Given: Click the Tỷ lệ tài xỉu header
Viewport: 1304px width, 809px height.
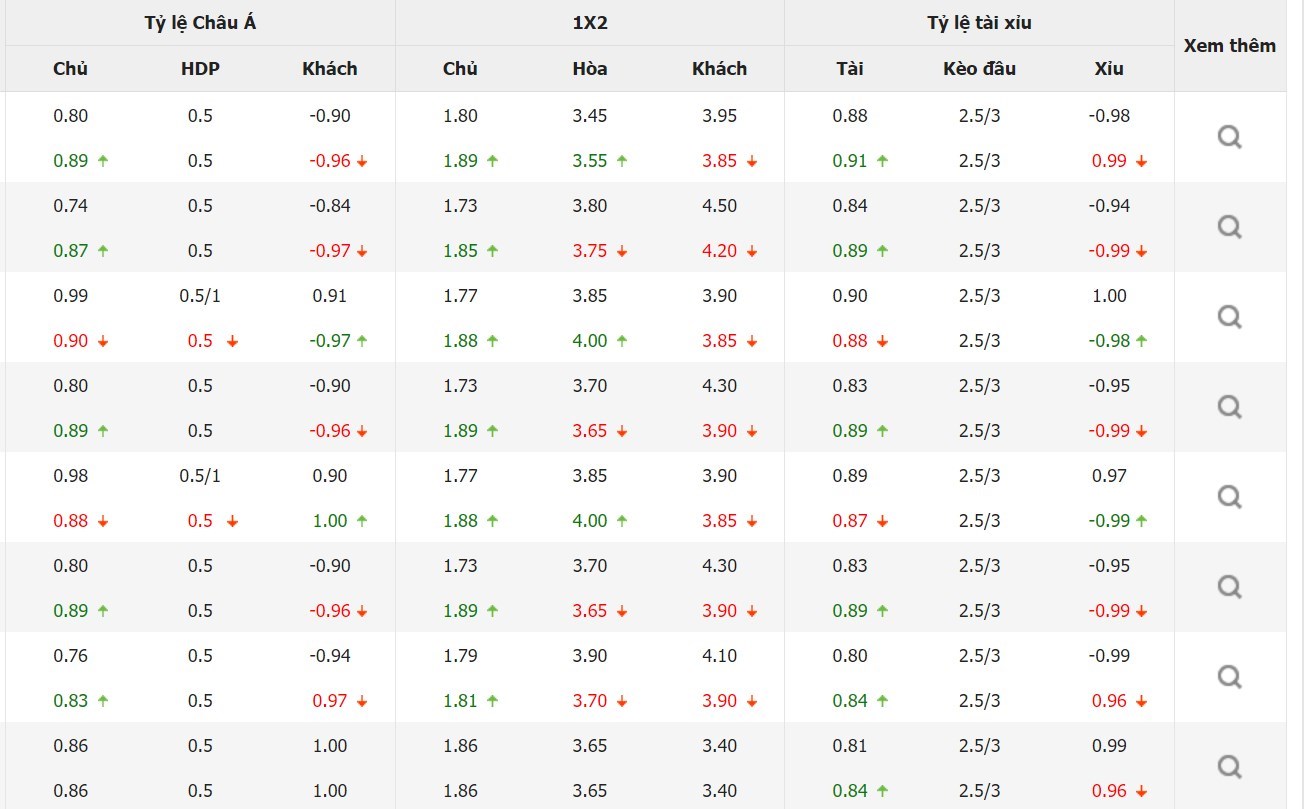Looking at the screenshot, I should 979,23.
